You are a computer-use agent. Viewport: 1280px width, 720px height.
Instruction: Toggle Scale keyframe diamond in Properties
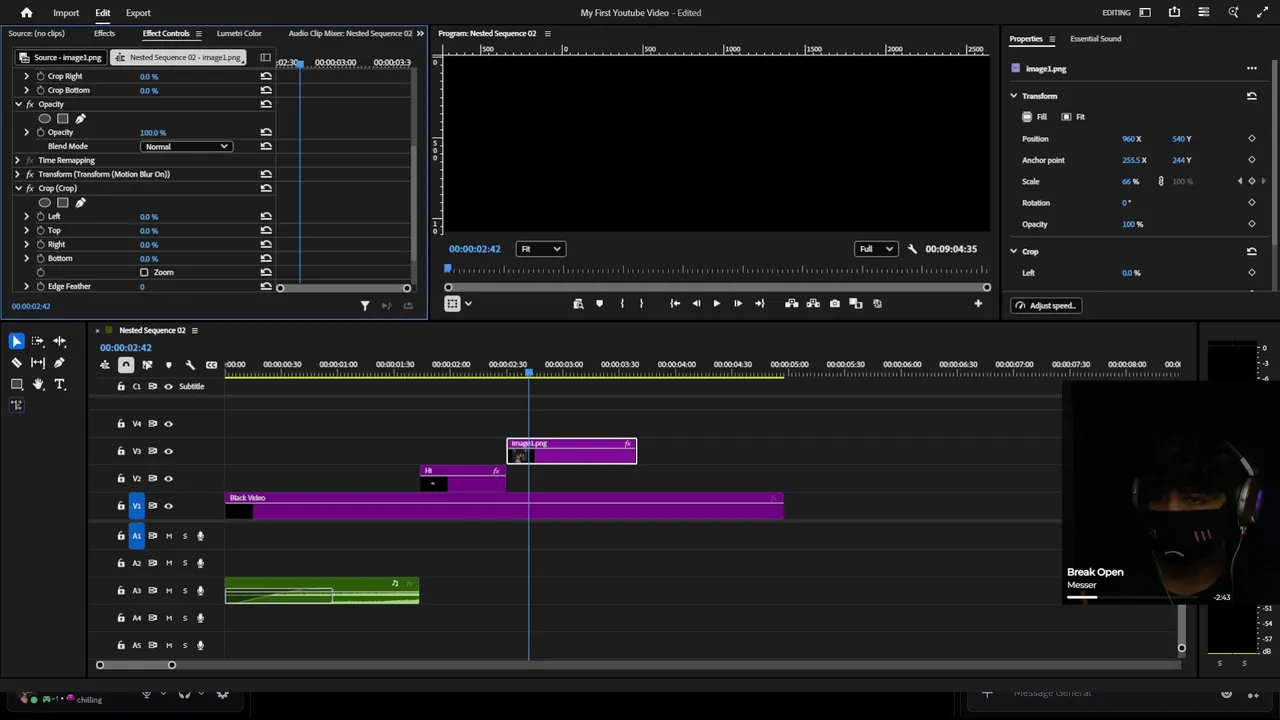tap(1251, 182)
